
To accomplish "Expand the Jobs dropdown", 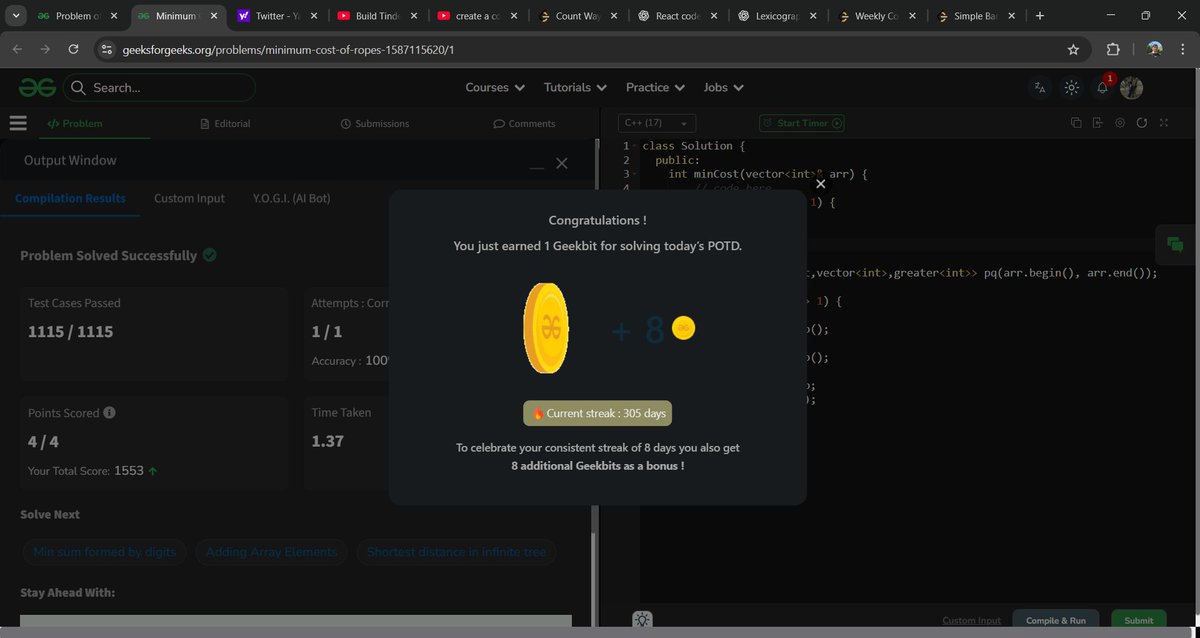I will coord(724,88).
